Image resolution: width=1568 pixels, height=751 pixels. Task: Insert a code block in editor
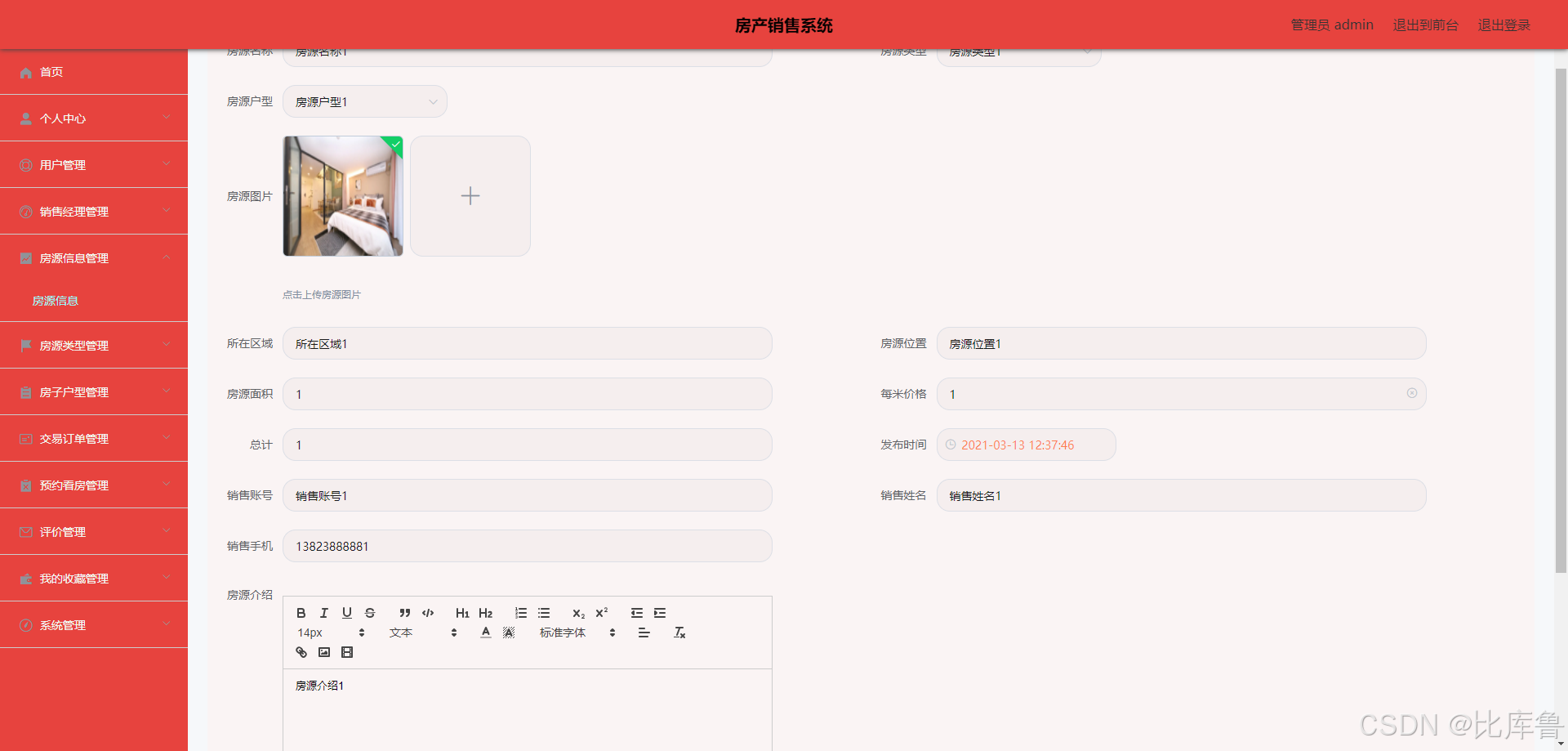(428, 613)
